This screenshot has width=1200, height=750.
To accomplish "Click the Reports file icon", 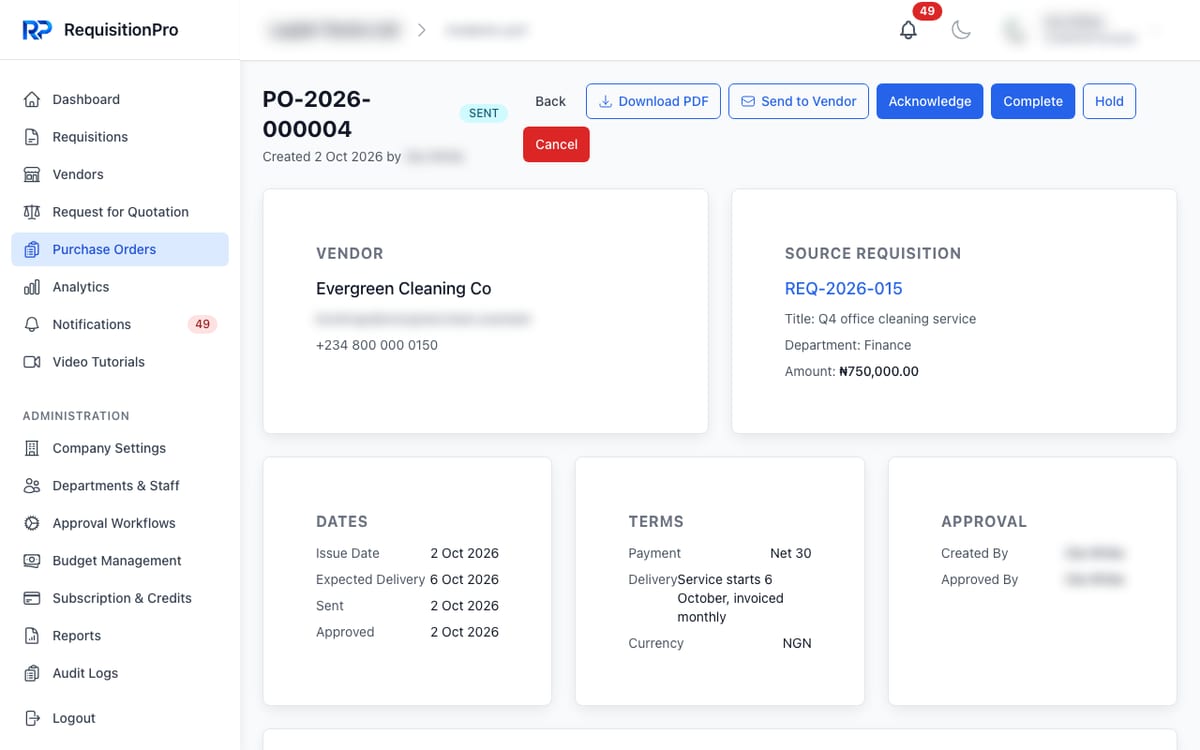I will coord(32,636).
